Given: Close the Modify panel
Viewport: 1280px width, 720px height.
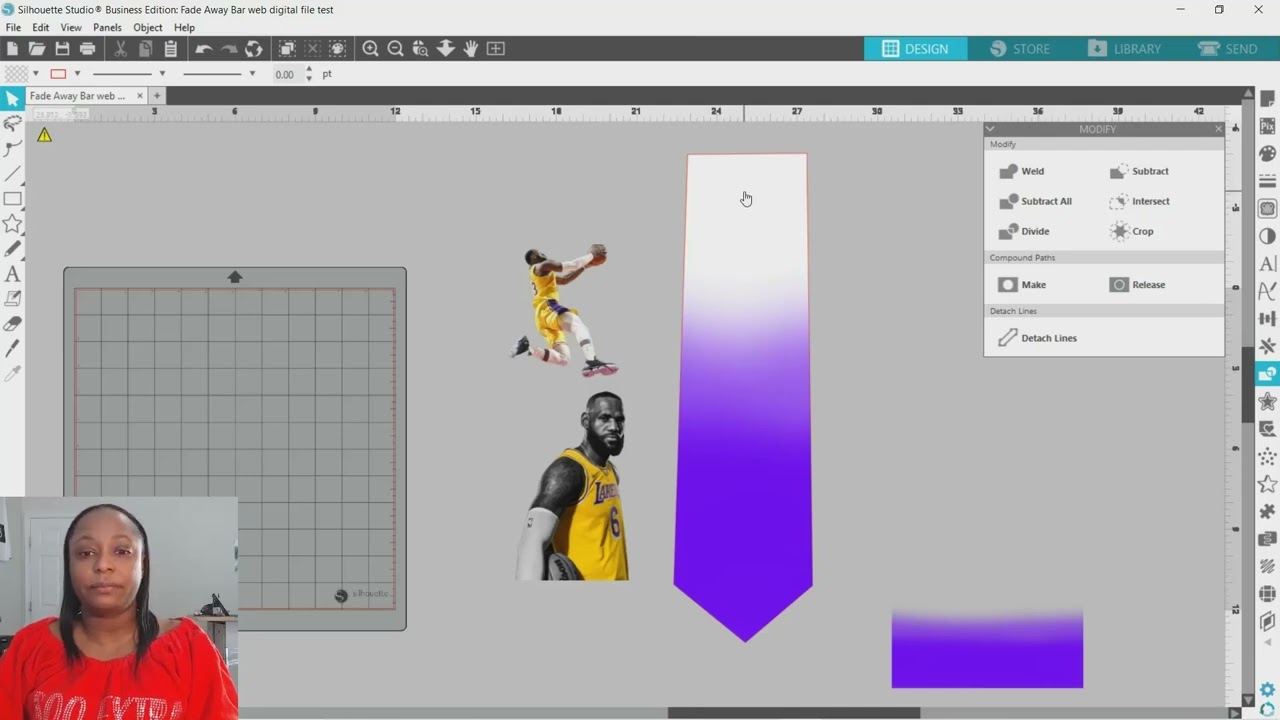Looking at the screenshot, I should click(x=1218, y=129).
